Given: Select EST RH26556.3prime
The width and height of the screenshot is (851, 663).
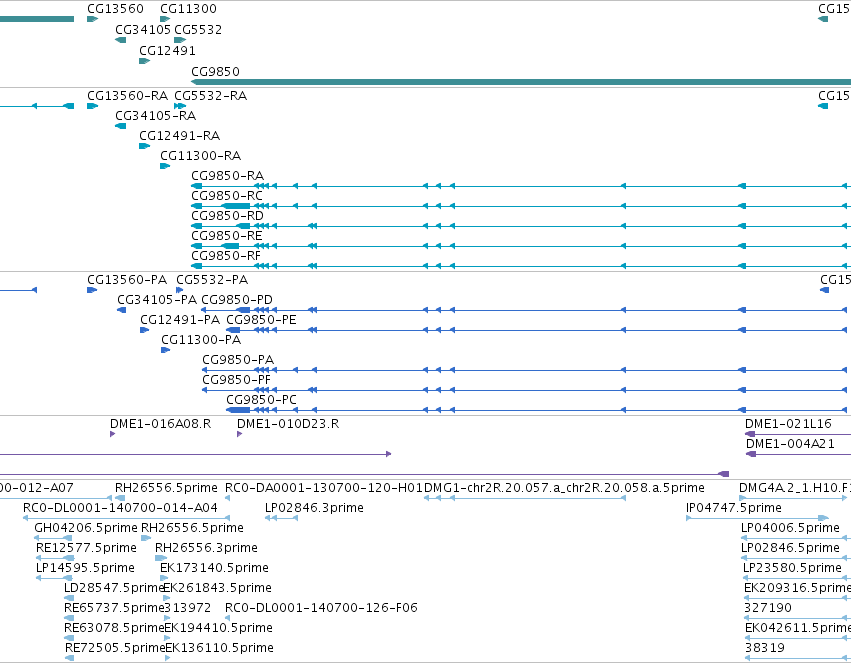Looking at the screenshot, I should coord(206,549).
